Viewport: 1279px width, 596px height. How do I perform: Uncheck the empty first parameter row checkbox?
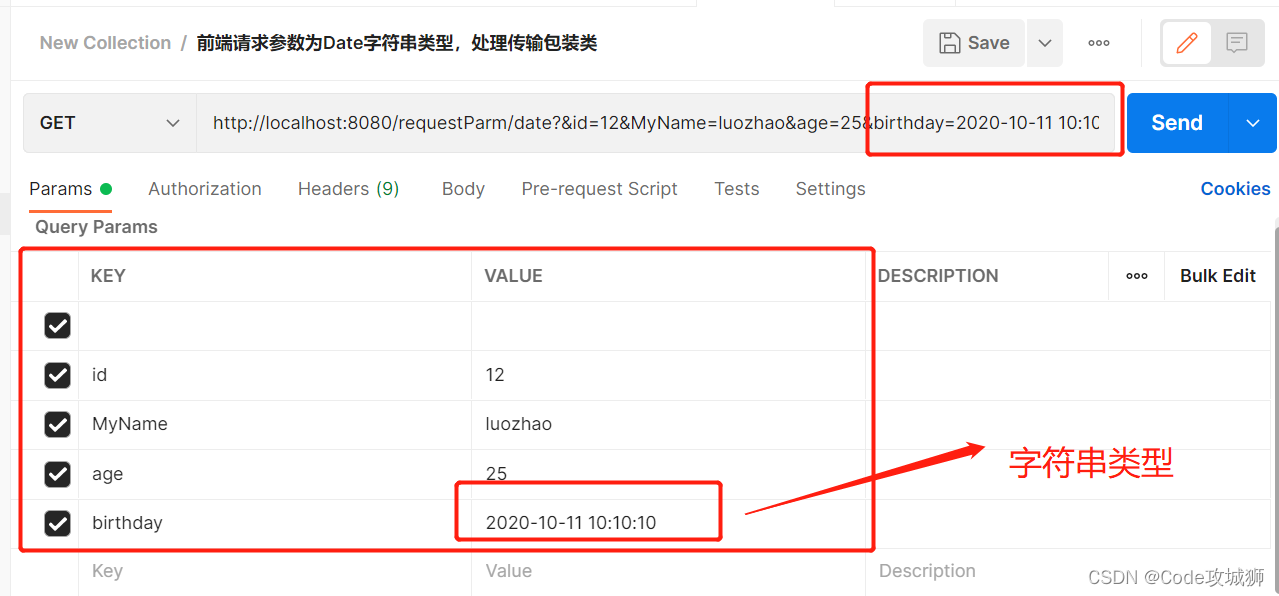pos(58,325)
